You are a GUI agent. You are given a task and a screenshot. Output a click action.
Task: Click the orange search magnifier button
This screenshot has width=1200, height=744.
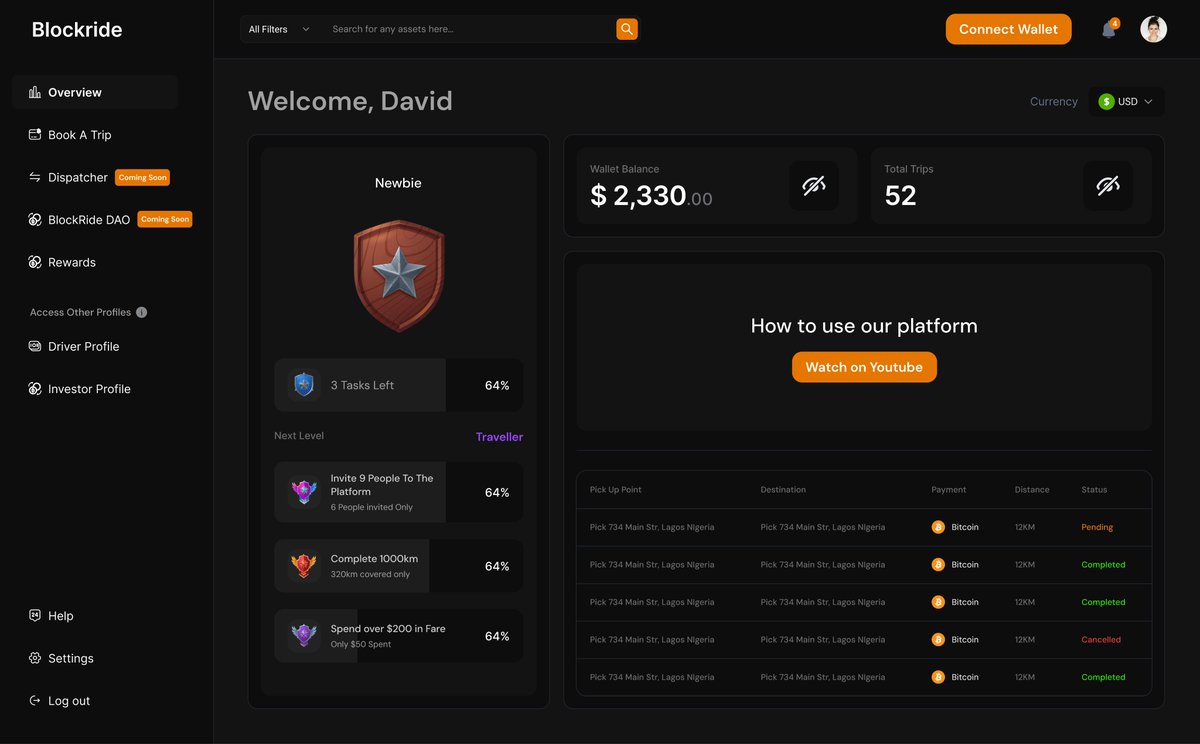point(627,29)
